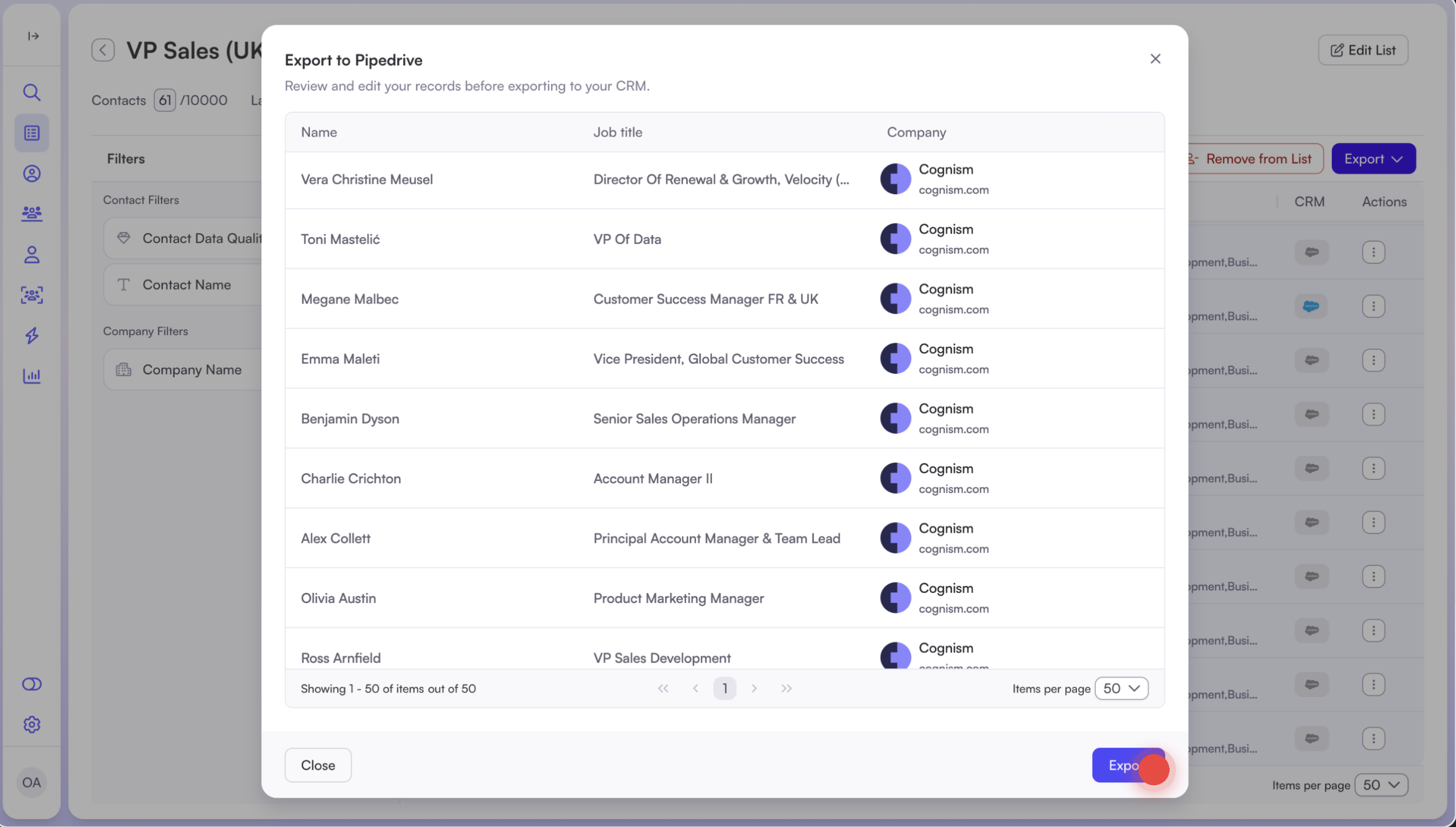
Task: Click the search icon in the sidebar
Action: tap(32, 92)
